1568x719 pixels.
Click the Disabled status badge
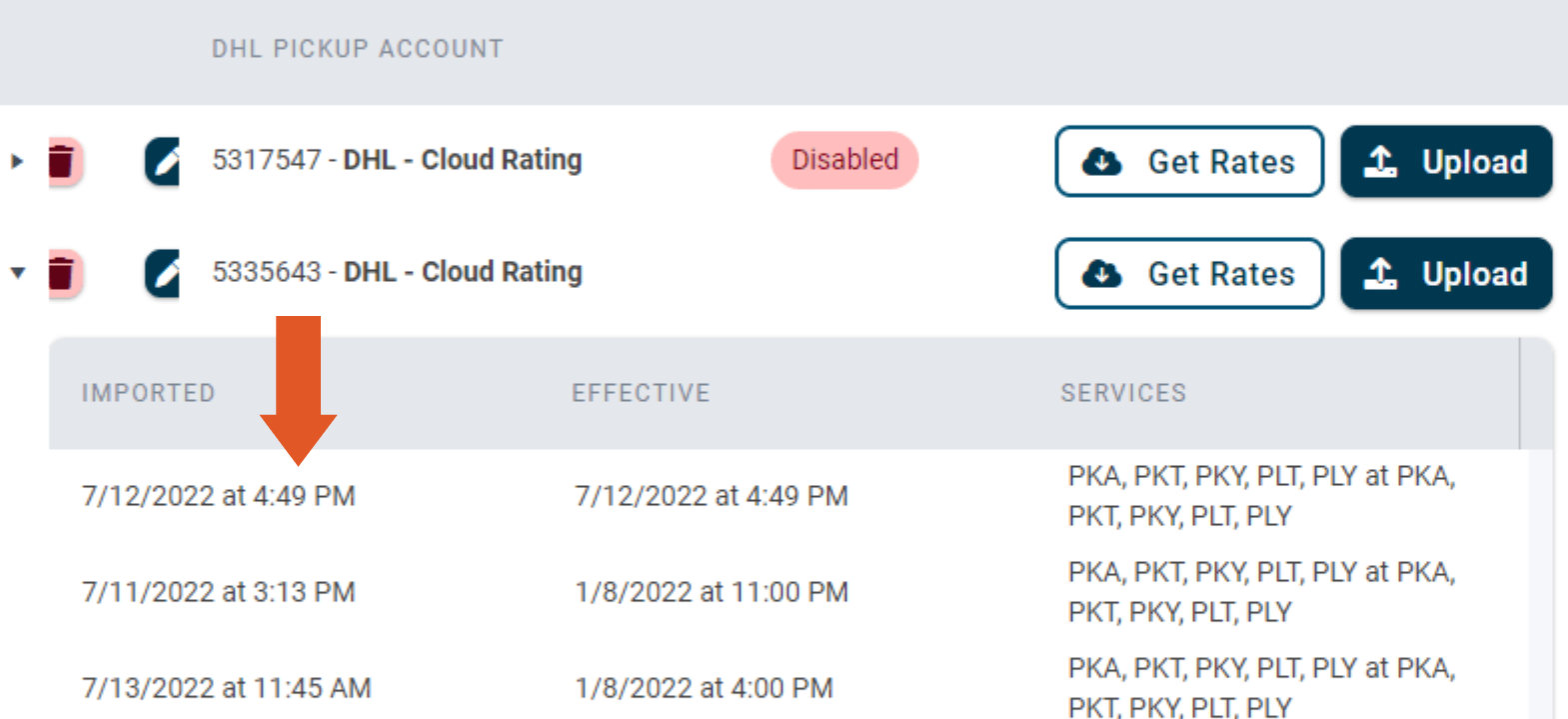tap(844, 160)
